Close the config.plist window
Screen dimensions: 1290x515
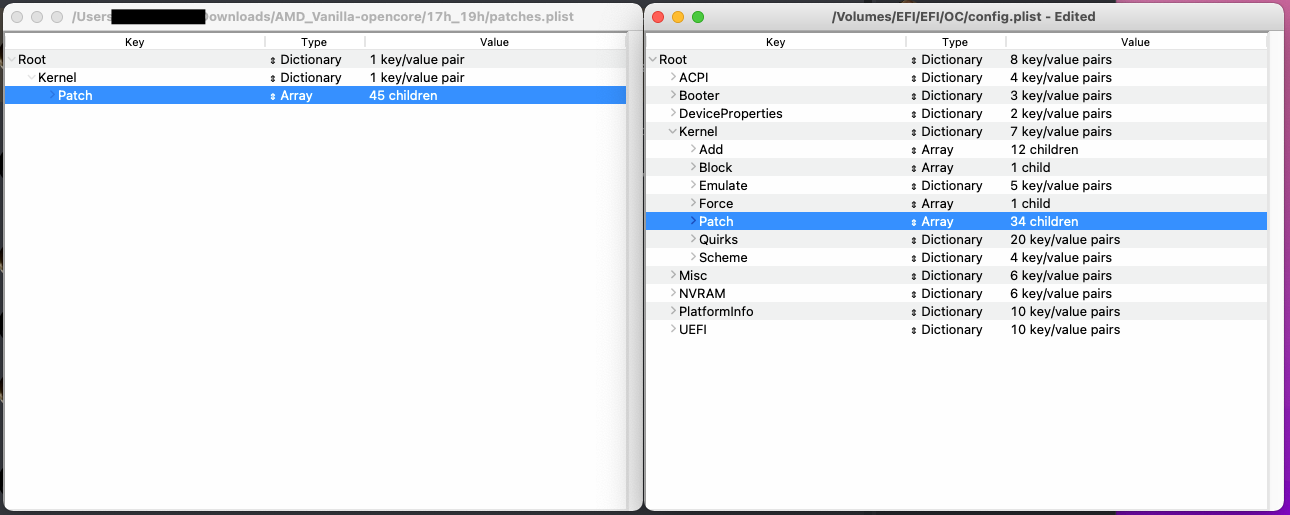pos(658,17)
